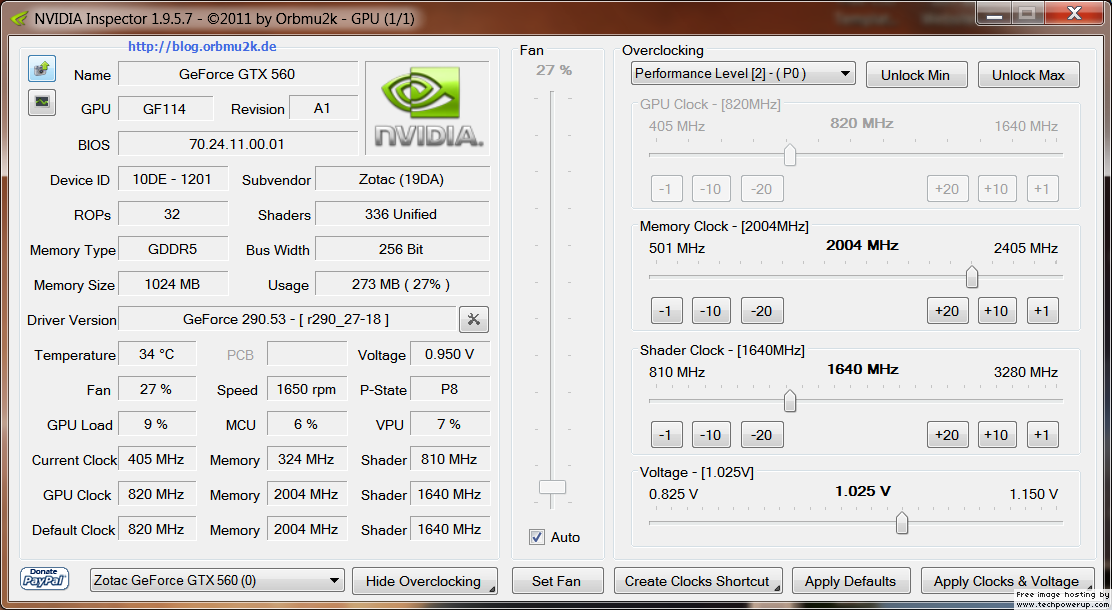Click the empty PCB temperature field
This screenshot has width=1112, height=610.
[306, 354]
